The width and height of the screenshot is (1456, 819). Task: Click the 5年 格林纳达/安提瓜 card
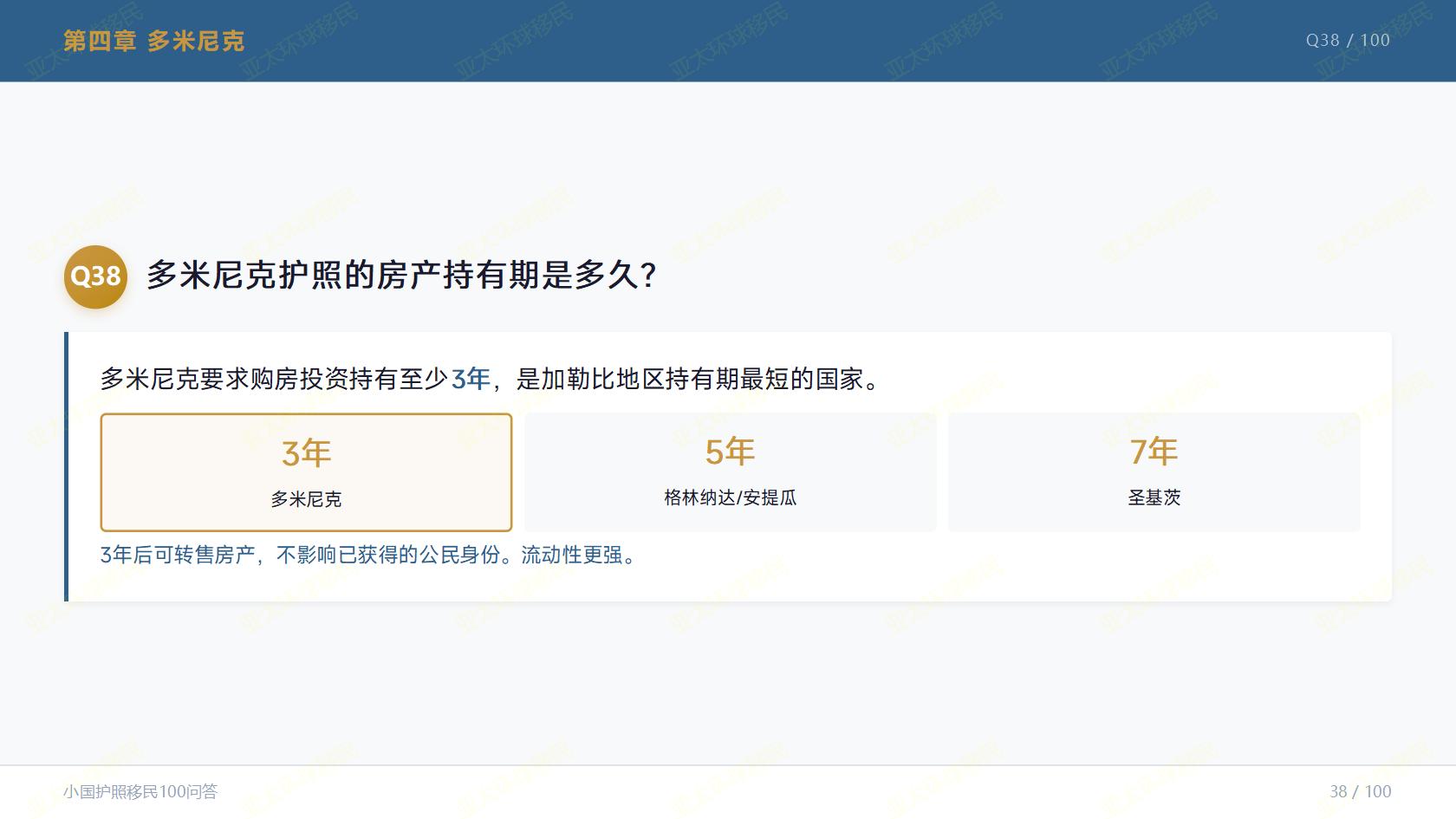730,472
